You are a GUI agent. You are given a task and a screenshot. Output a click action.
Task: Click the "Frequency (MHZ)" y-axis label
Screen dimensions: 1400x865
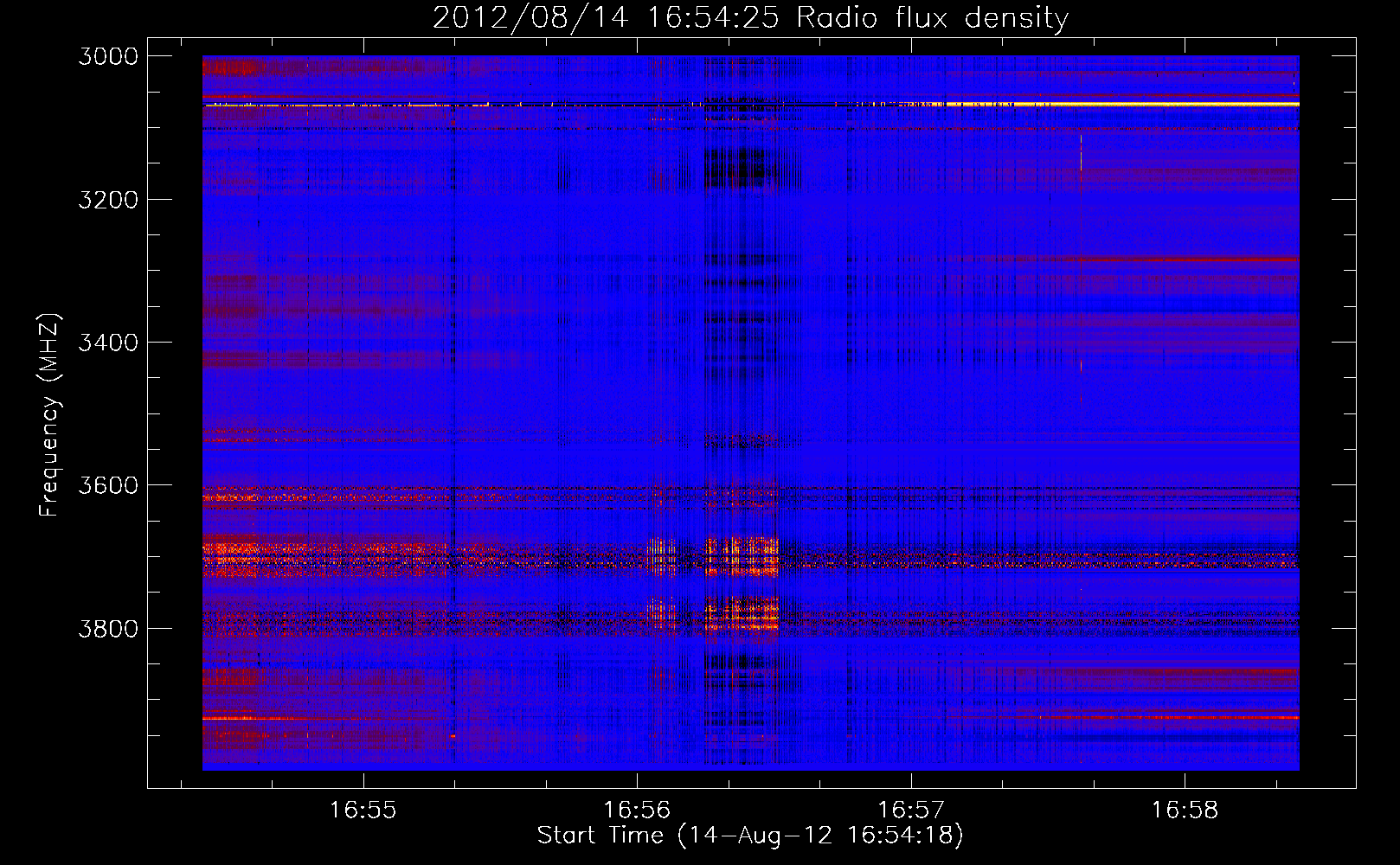49,415
